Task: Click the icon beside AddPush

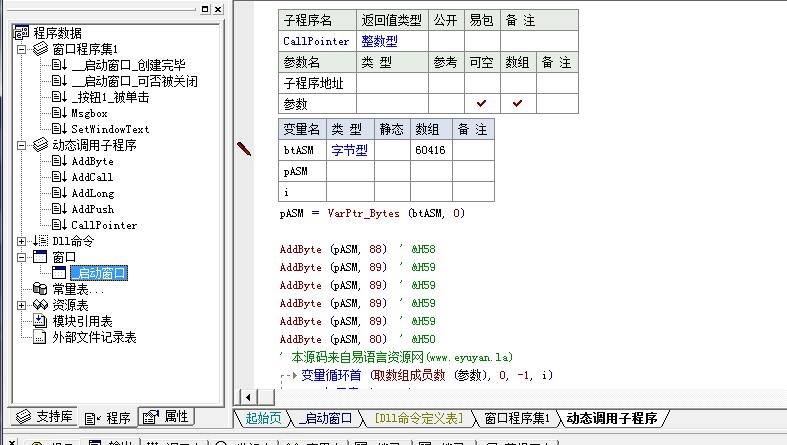Action: [59, 209]
